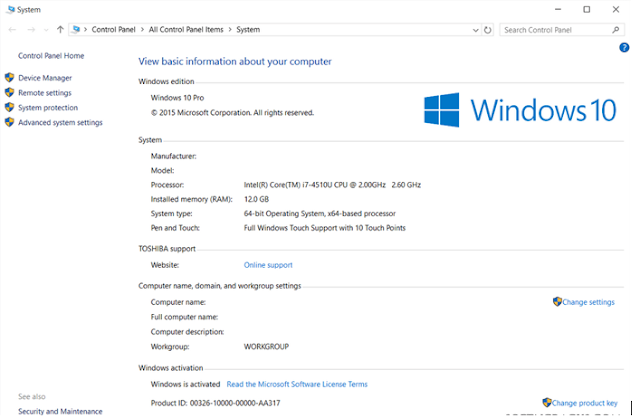640x418 pixels.
Task: Click the 2015 Microsoft Corporation copyright text
Action: [x=232, y=113]
